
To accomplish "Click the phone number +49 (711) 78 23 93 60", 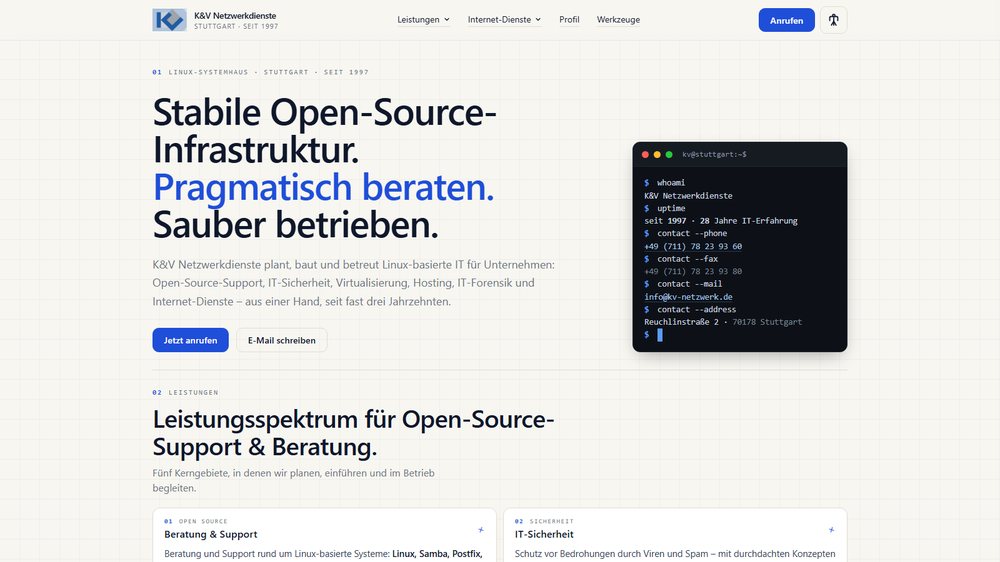I will pyautogui.click(x=693, y=246).
